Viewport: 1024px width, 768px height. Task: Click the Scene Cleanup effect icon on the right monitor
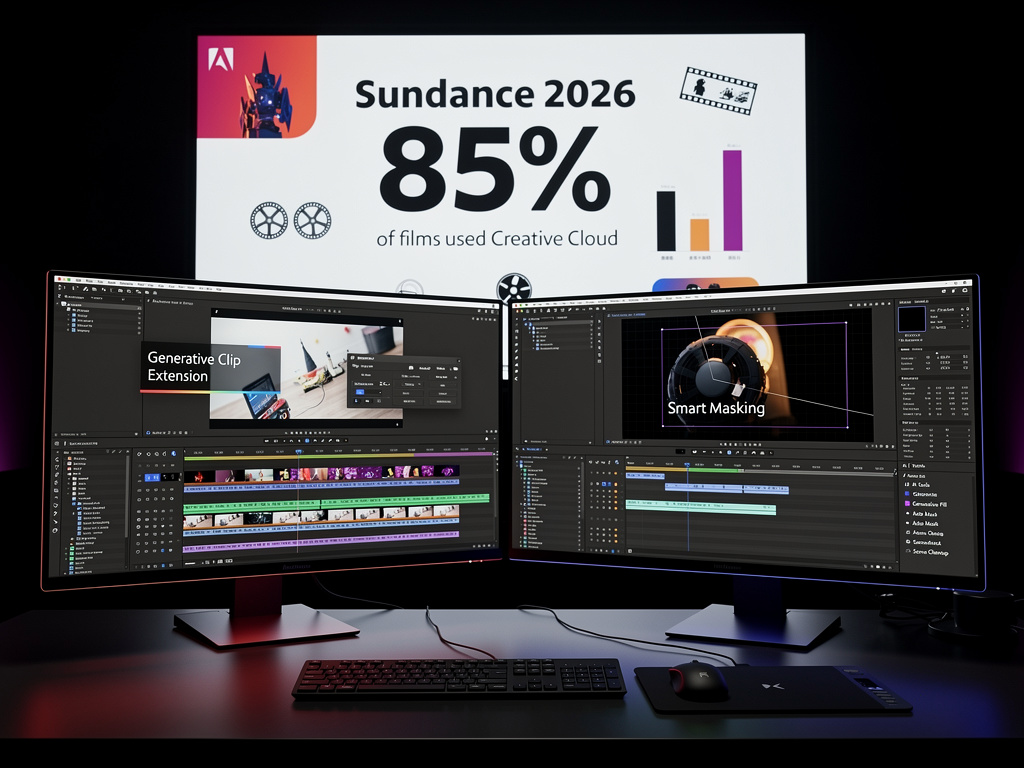point(908,552)
